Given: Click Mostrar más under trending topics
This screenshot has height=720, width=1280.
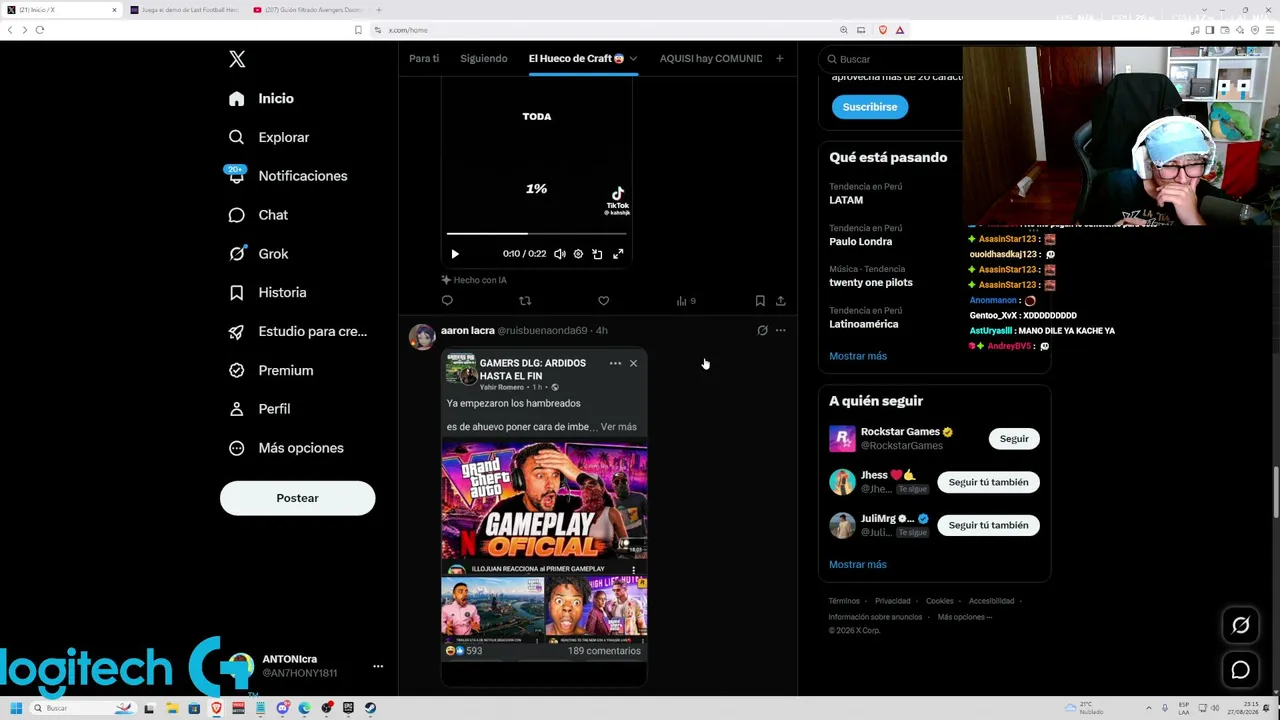Looking at the screenshot, I should coord(858,356).
